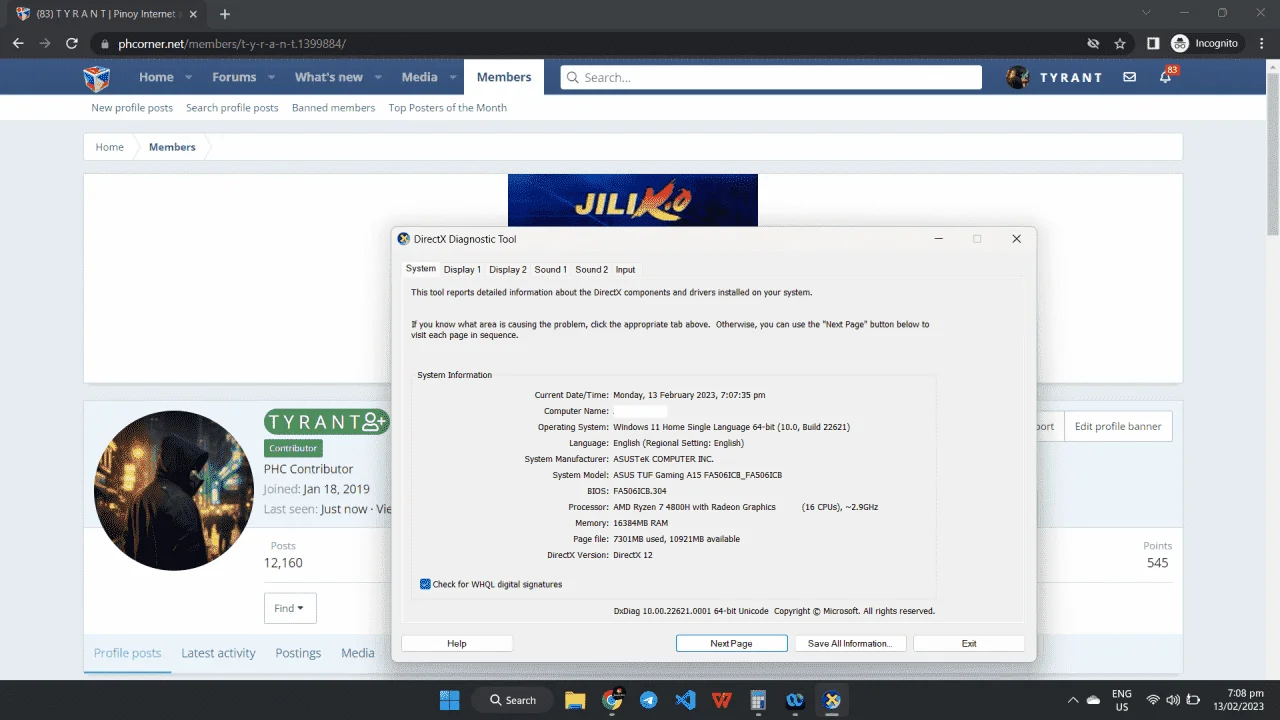Open the Profile posts tab
This screenshot has width=1280, height=720.
127,653
